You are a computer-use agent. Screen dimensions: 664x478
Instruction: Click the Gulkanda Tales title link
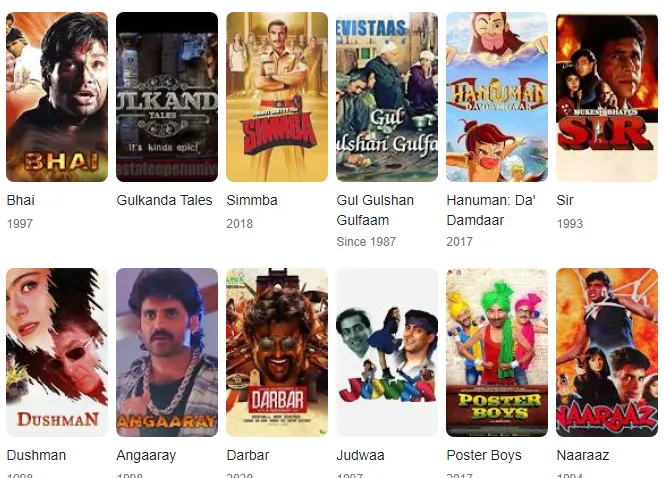[164, 200]
